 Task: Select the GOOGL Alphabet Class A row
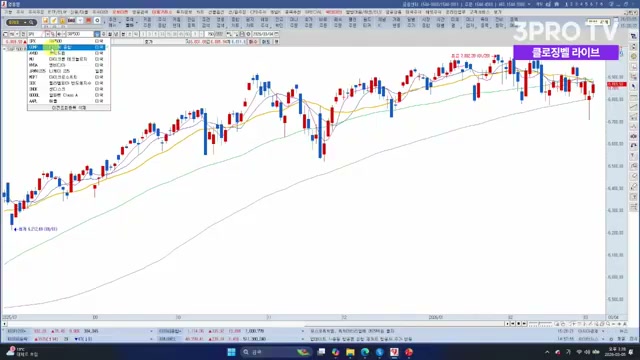click(x=68, y=95)
